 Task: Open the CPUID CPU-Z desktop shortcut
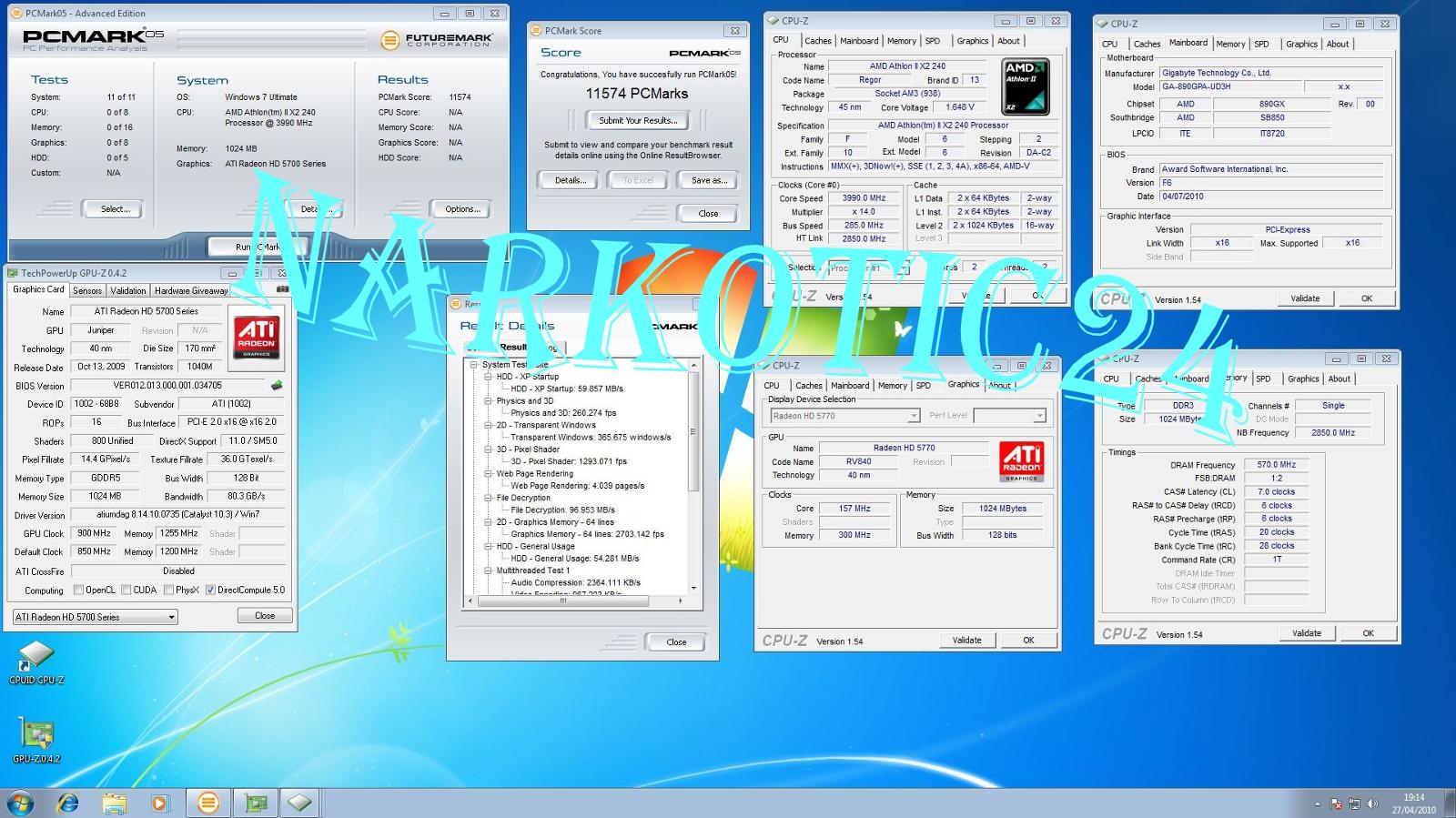[36, 661]
